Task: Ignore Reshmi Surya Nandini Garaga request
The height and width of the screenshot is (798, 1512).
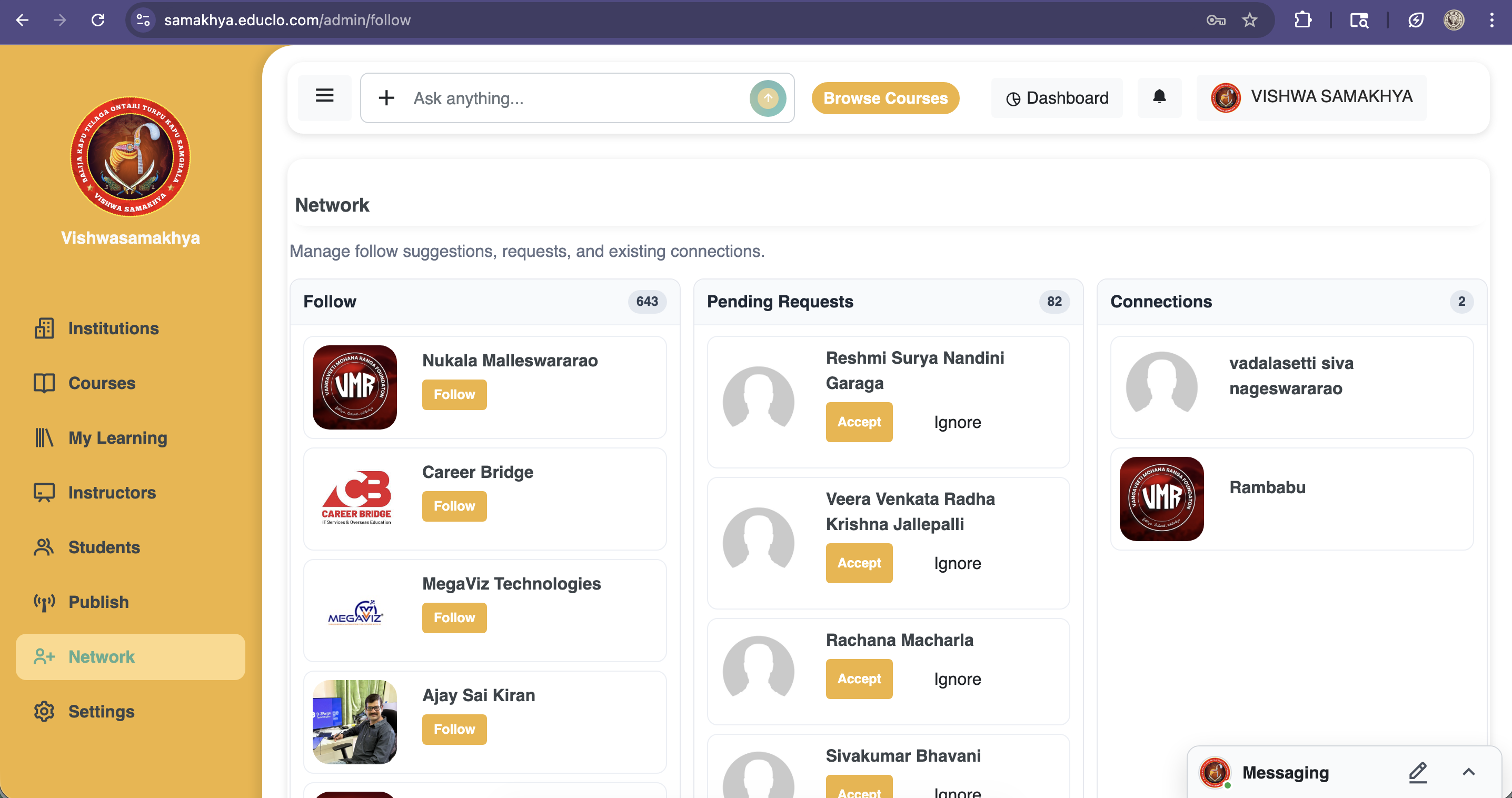Action: pos(957,423)
